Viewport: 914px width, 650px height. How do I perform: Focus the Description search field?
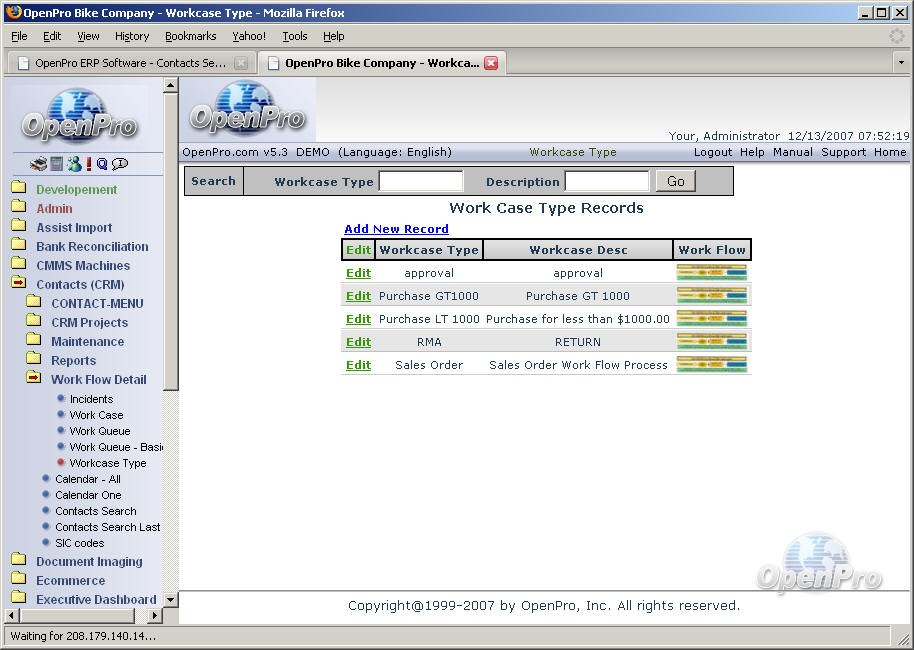[x=607, y=181]
